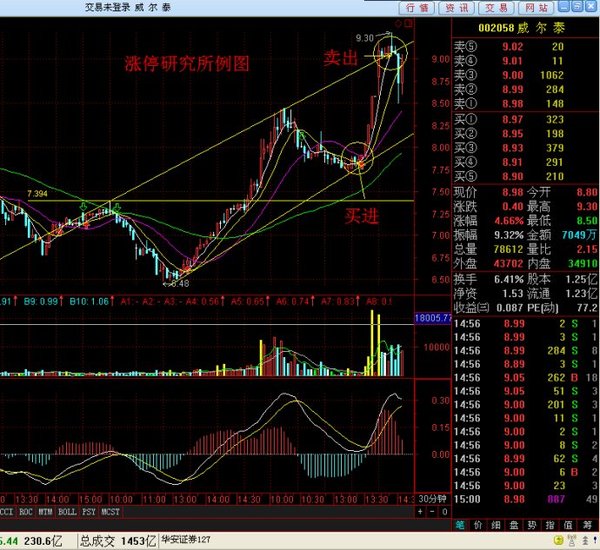Click the 9.30 high price marker
Viewport: 600px width, 550px height.
click(364, 38)
